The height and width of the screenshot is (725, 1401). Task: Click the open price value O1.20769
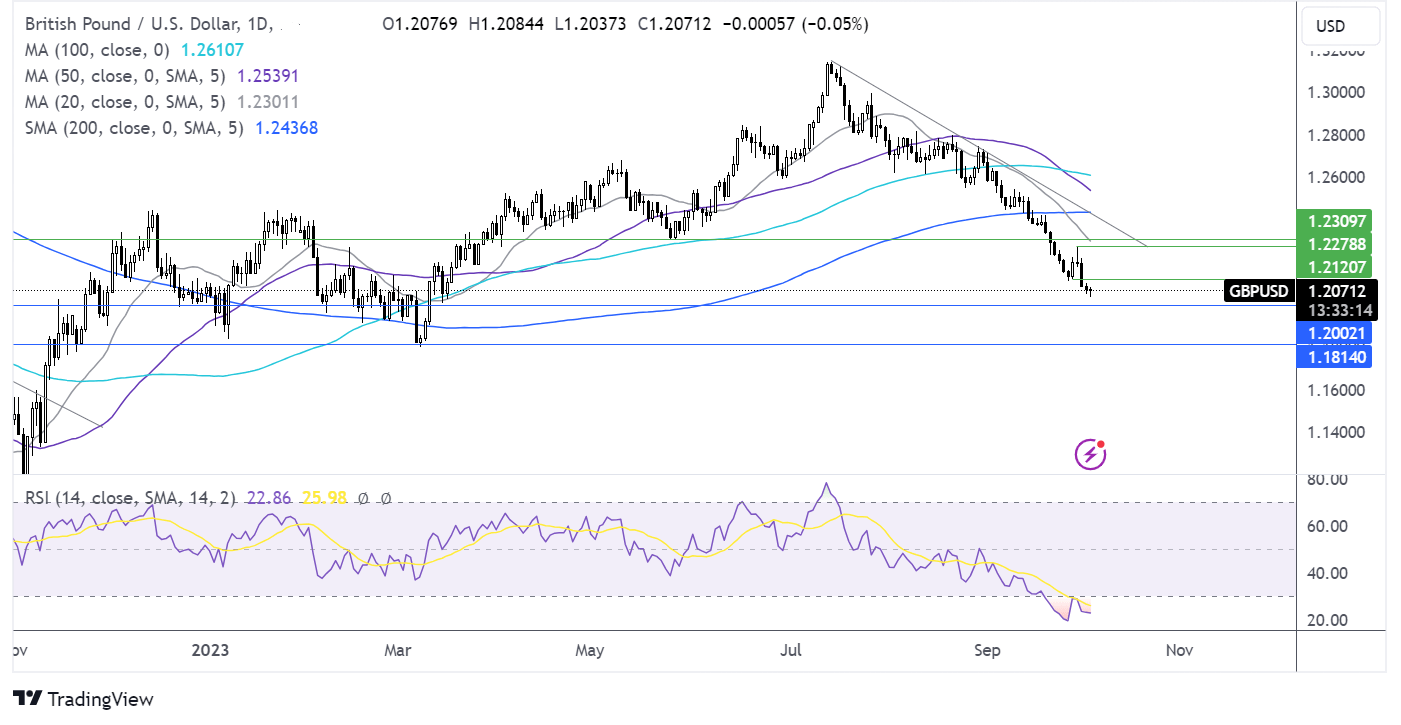click(x=421, y=24)
